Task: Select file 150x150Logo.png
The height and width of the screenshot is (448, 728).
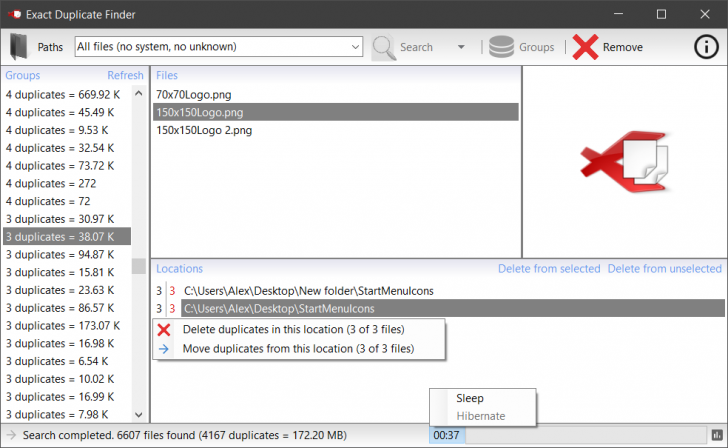Action: coord(336,112)
